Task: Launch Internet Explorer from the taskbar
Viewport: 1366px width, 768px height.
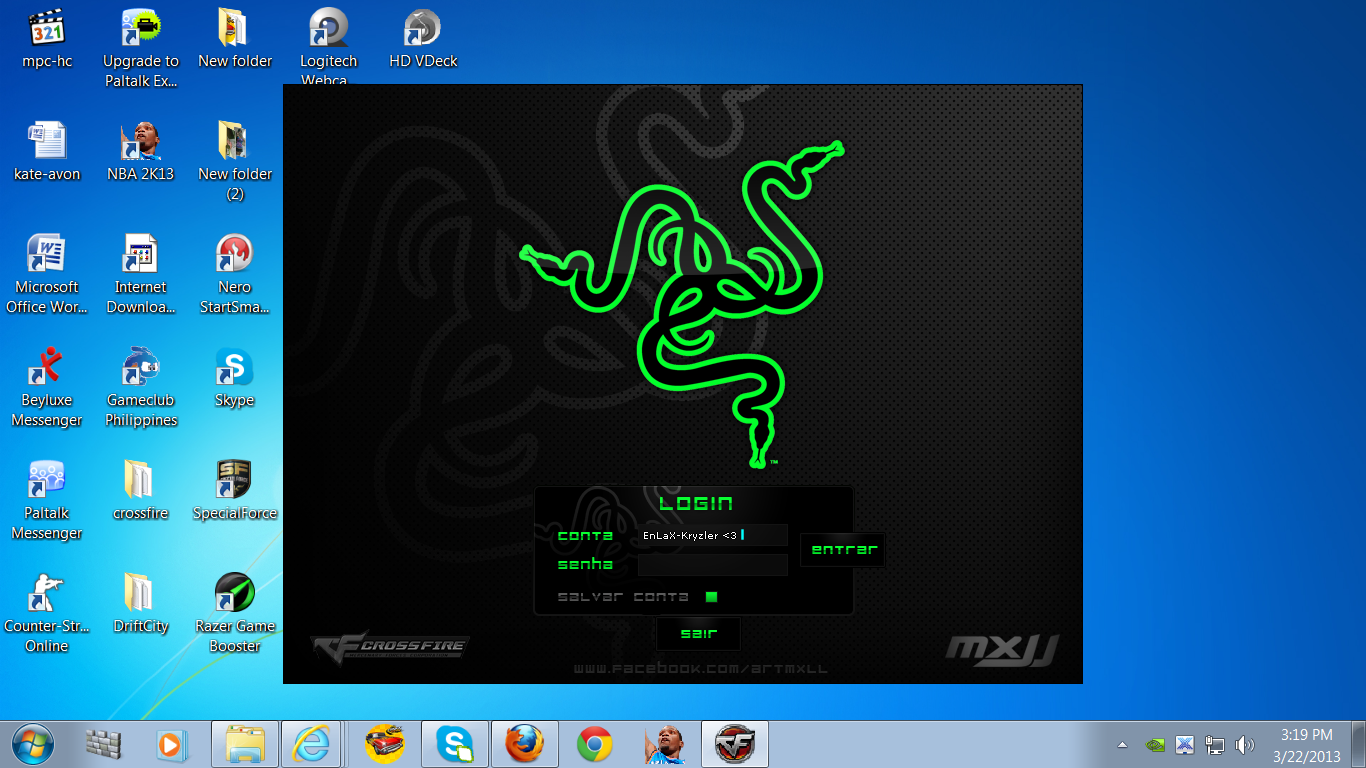Action: tap(311, 745)
